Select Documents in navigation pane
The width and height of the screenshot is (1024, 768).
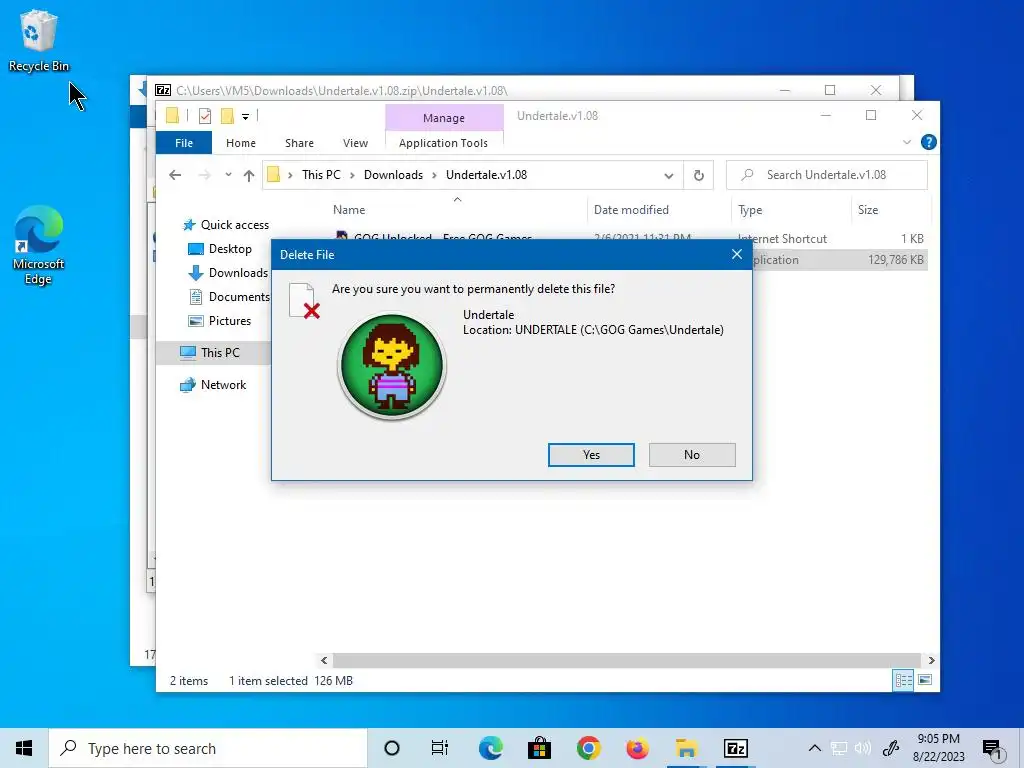click(x=229, y=297)
